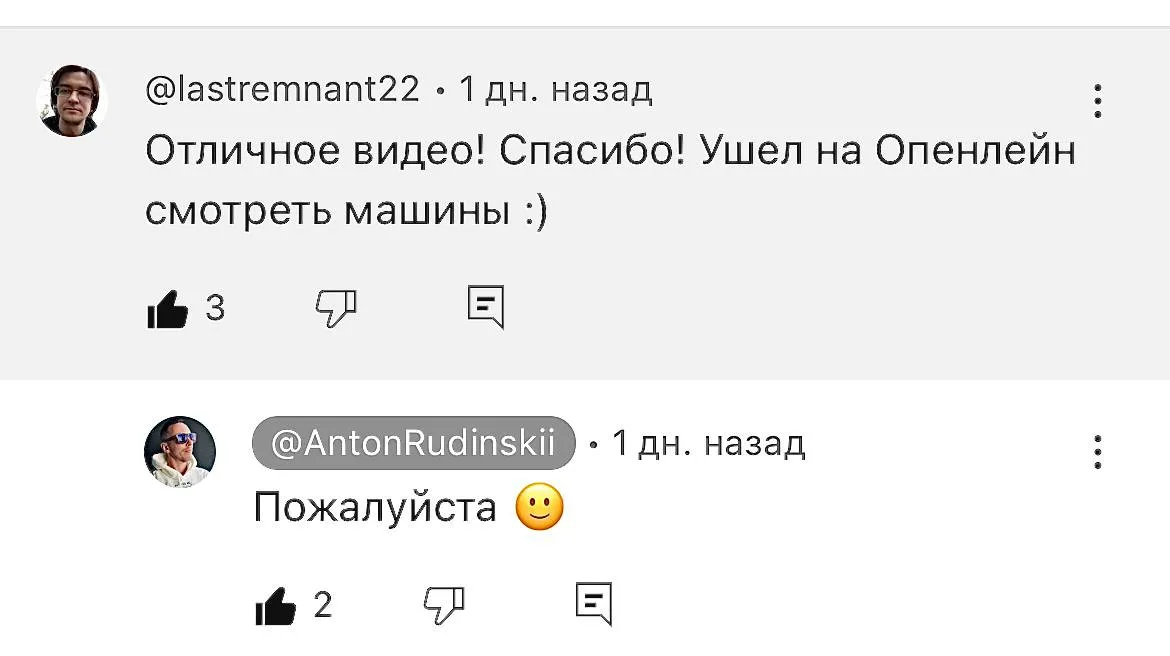The width and height of the screenshot is (1170, 656).
Task: Click the smiley emoji in the reply
Action: [540, 507]
